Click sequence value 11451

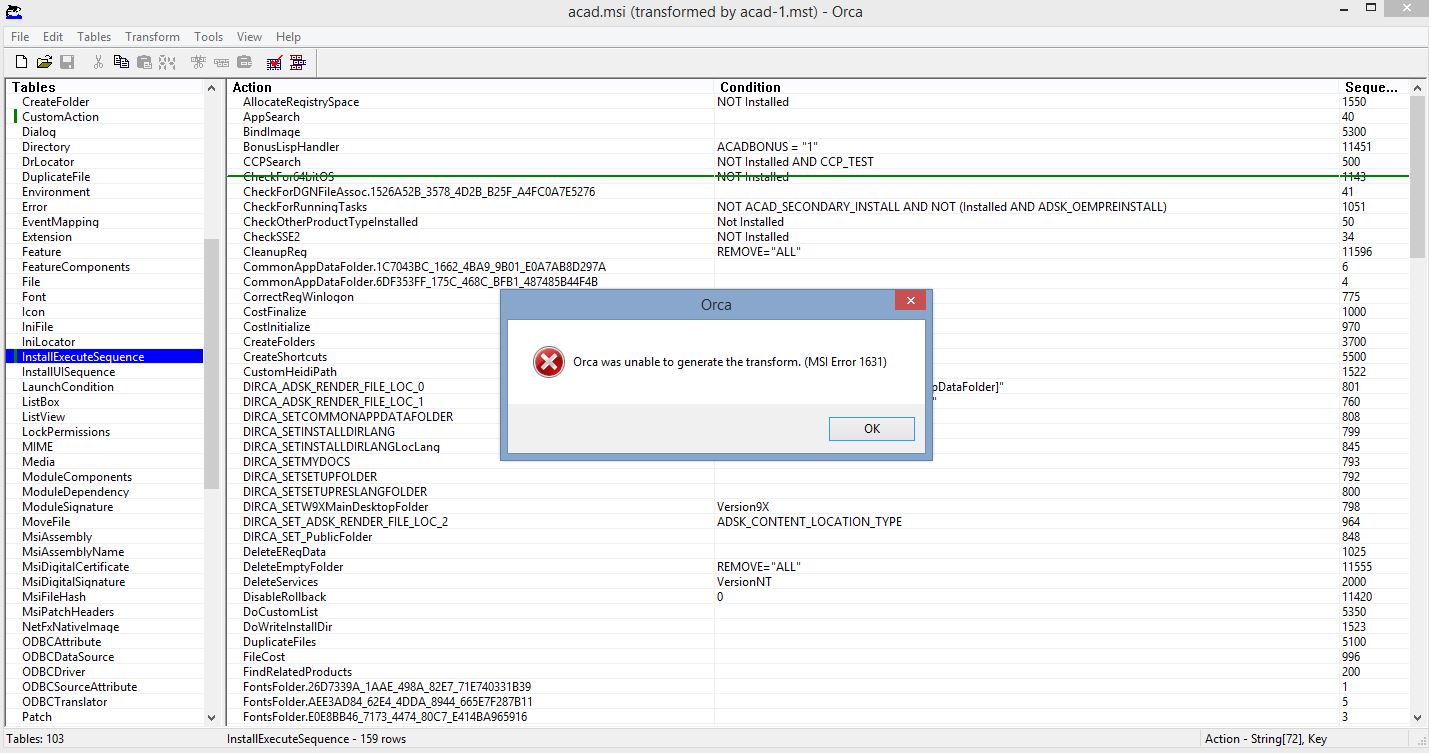tap(1357, 147)
